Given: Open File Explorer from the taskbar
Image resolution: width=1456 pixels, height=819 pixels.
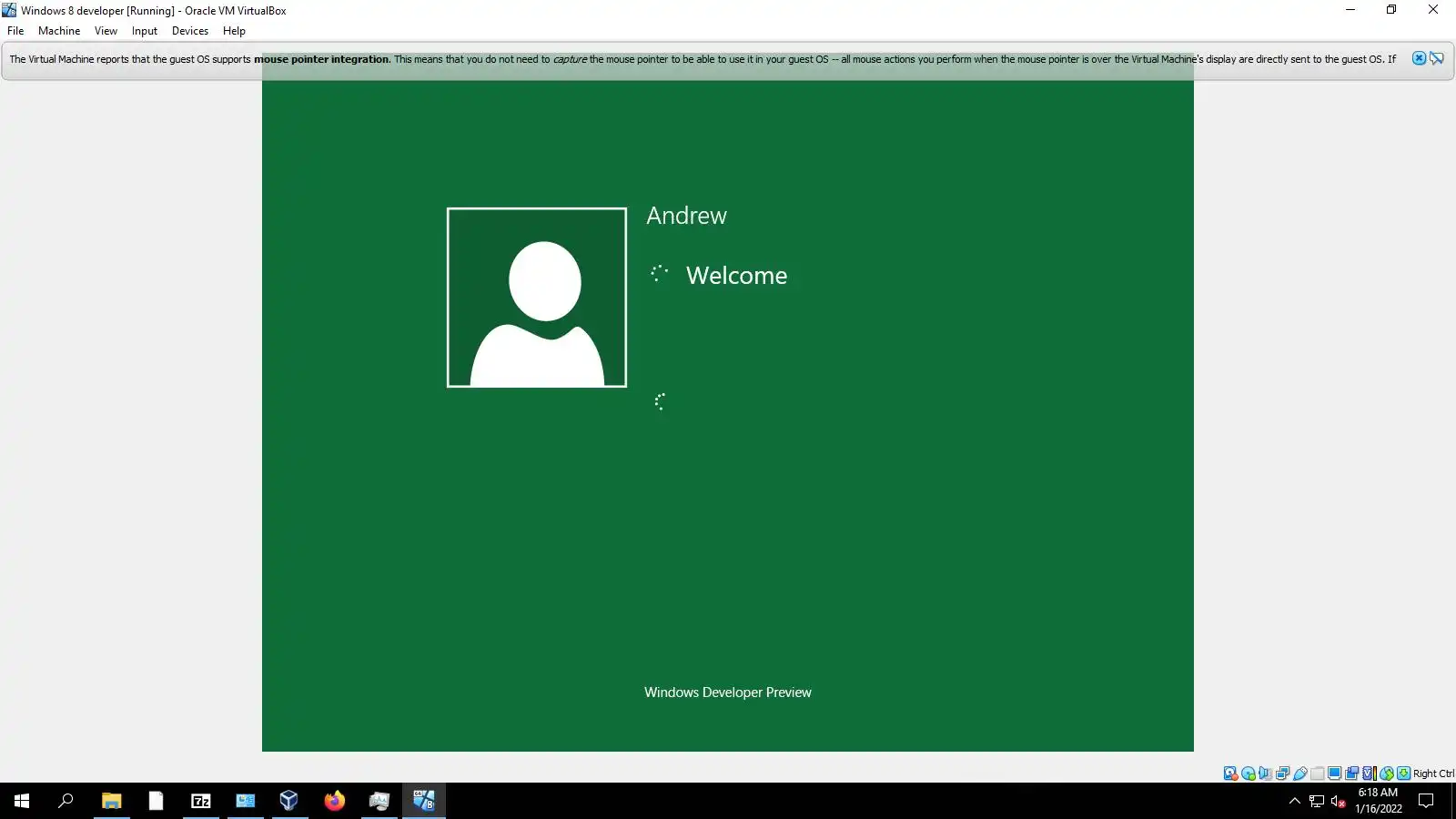Looking at the screenshot, I should pyautogui.click(x=111, y=801).
